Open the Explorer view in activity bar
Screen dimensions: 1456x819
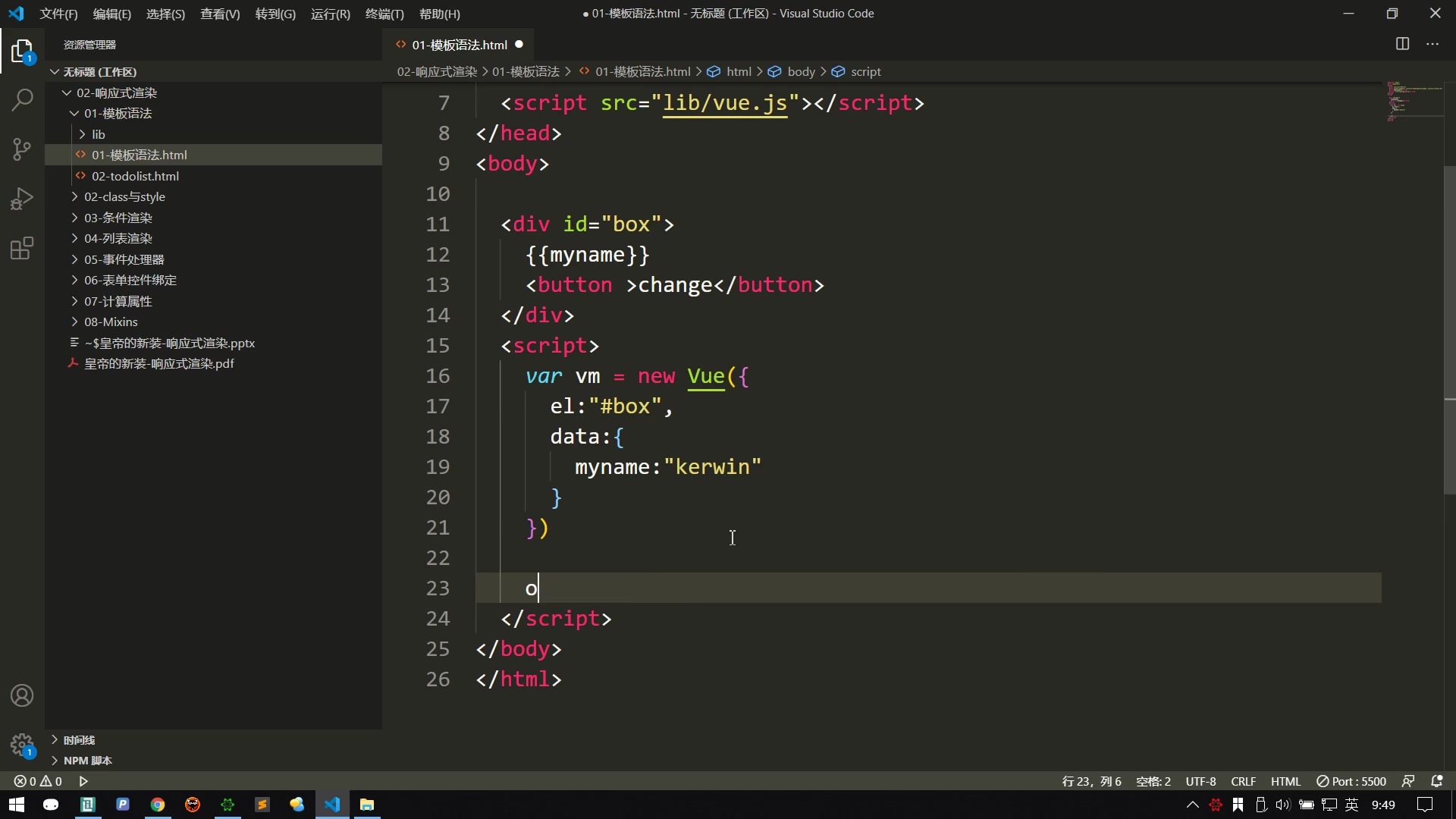[22, 52]
